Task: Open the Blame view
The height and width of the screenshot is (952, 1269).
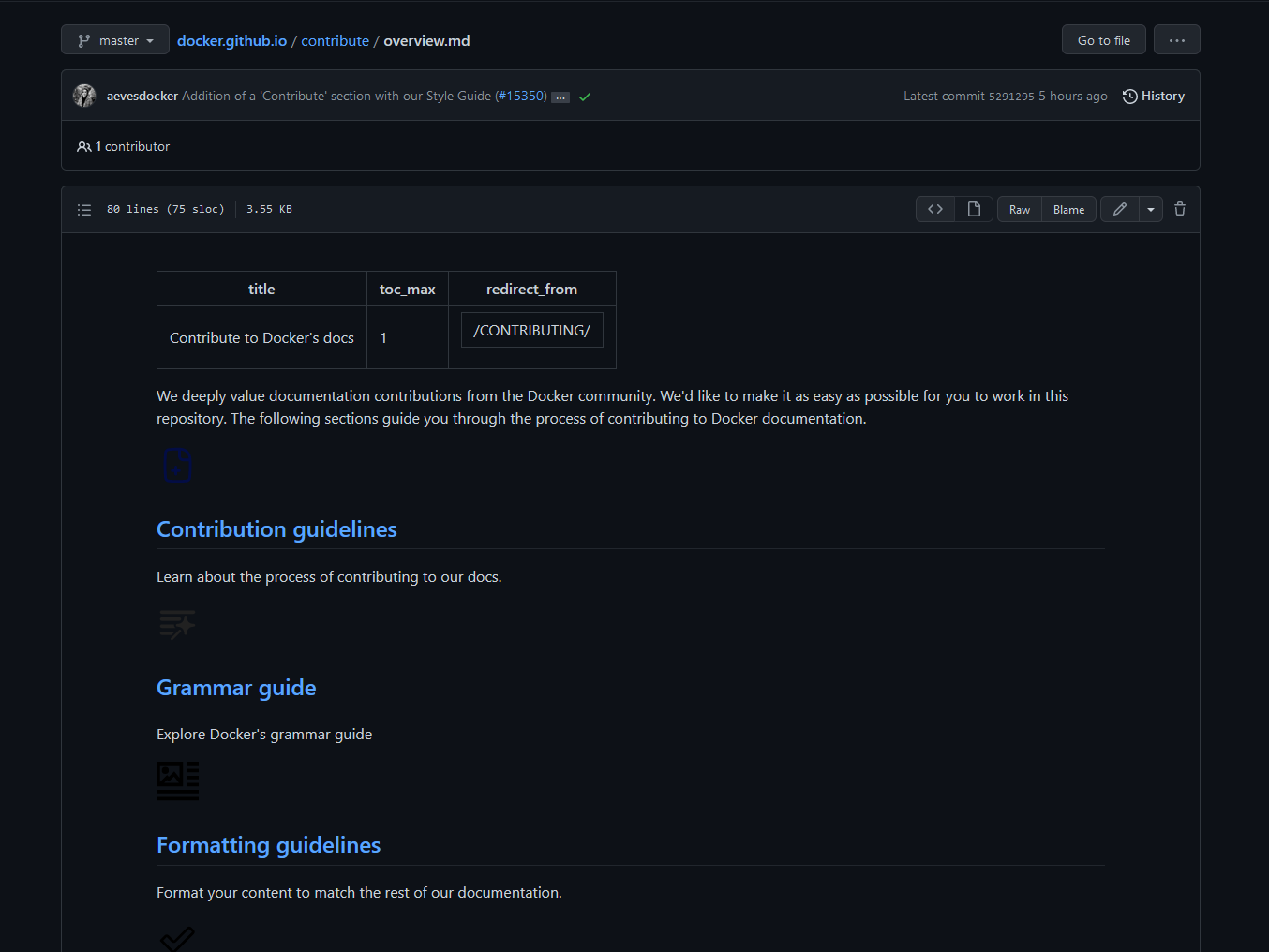Action: [1068, 209]
